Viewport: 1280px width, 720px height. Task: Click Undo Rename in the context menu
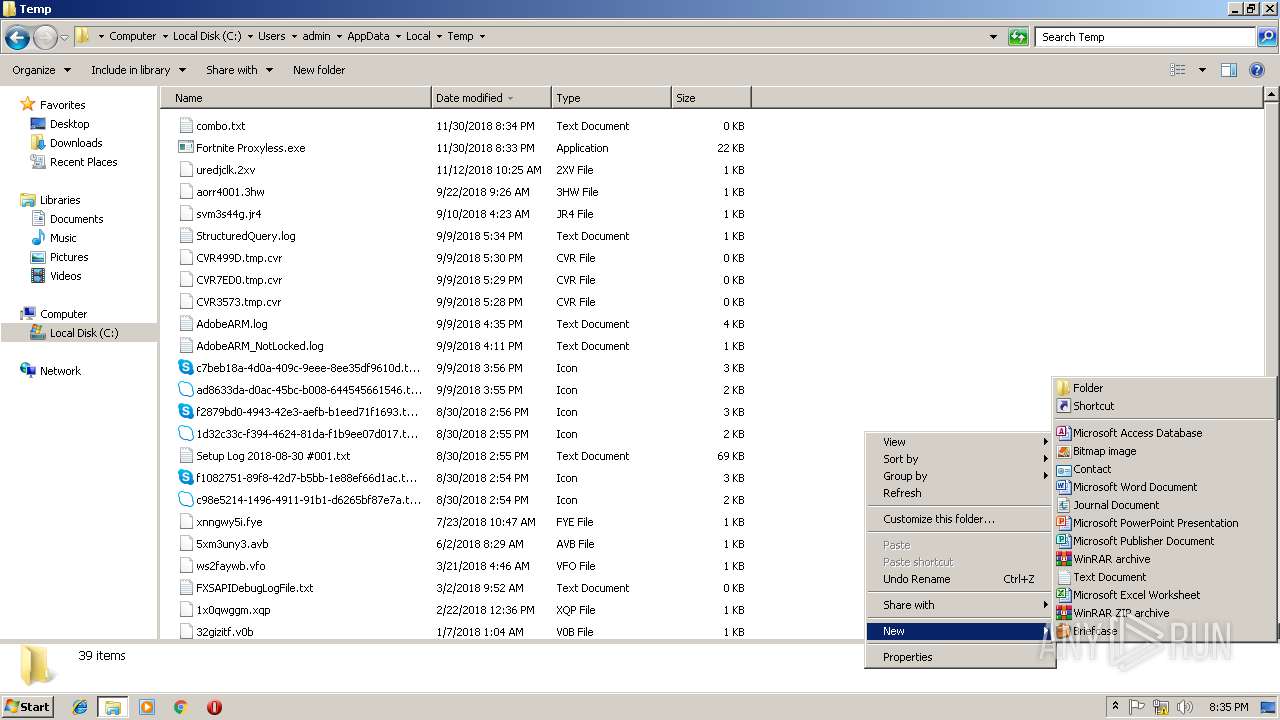pos(960,579)
